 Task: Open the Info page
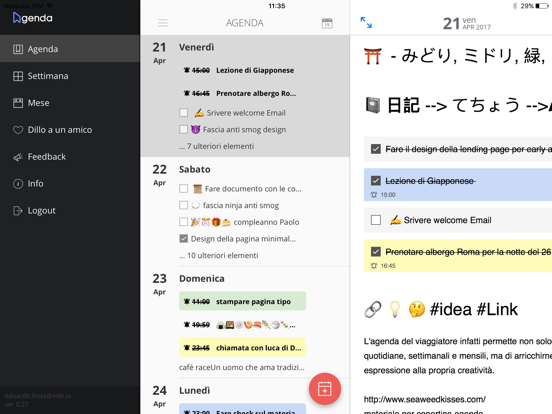(70, 184)
